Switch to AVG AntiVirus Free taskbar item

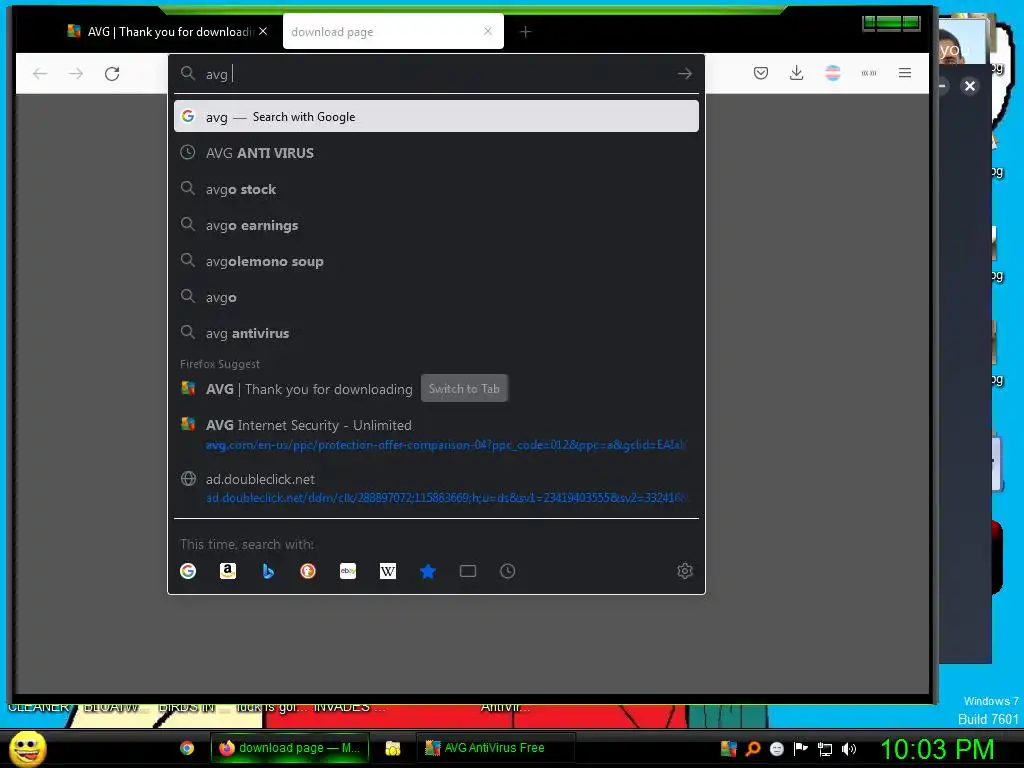(x=496, y=748)
